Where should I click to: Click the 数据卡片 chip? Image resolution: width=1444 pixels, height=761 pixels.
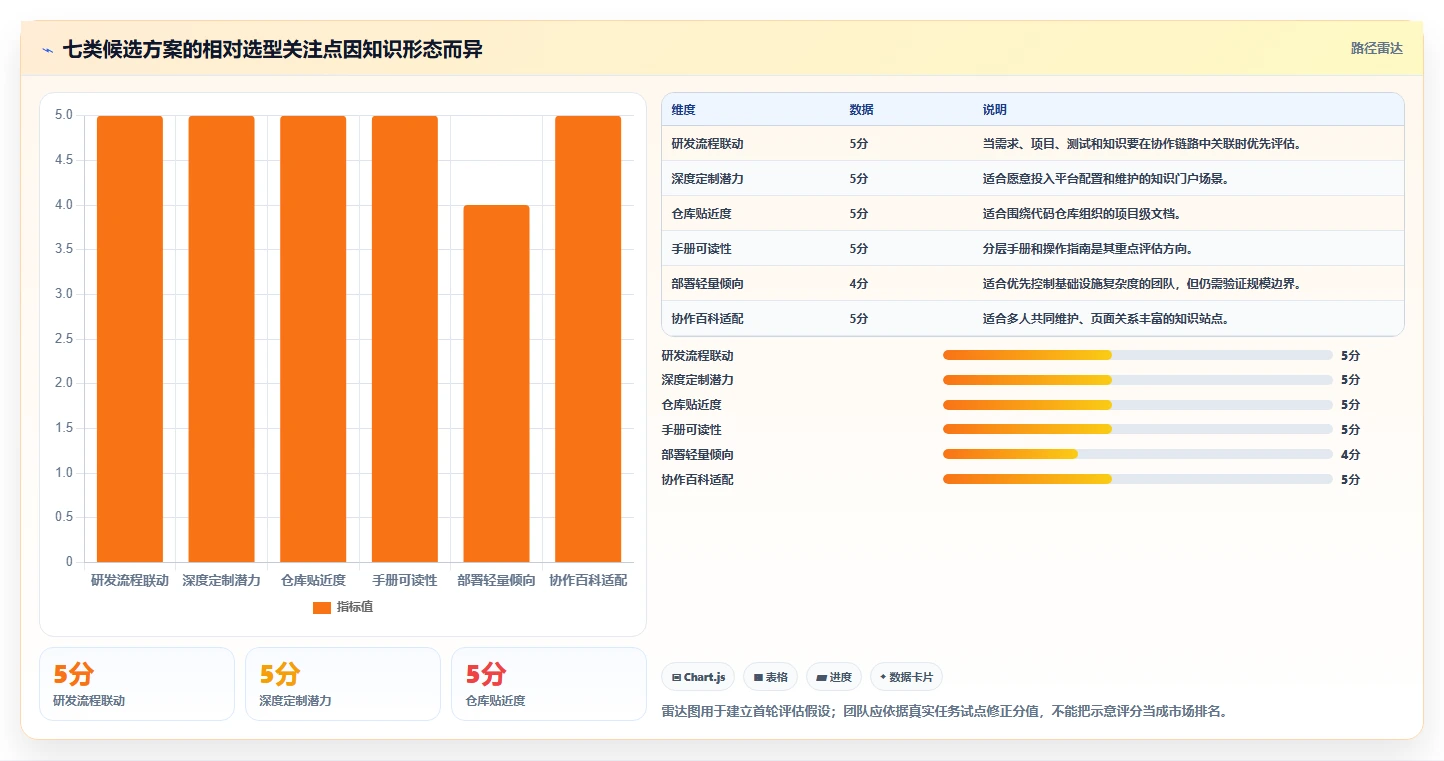(x=906, y=677)
